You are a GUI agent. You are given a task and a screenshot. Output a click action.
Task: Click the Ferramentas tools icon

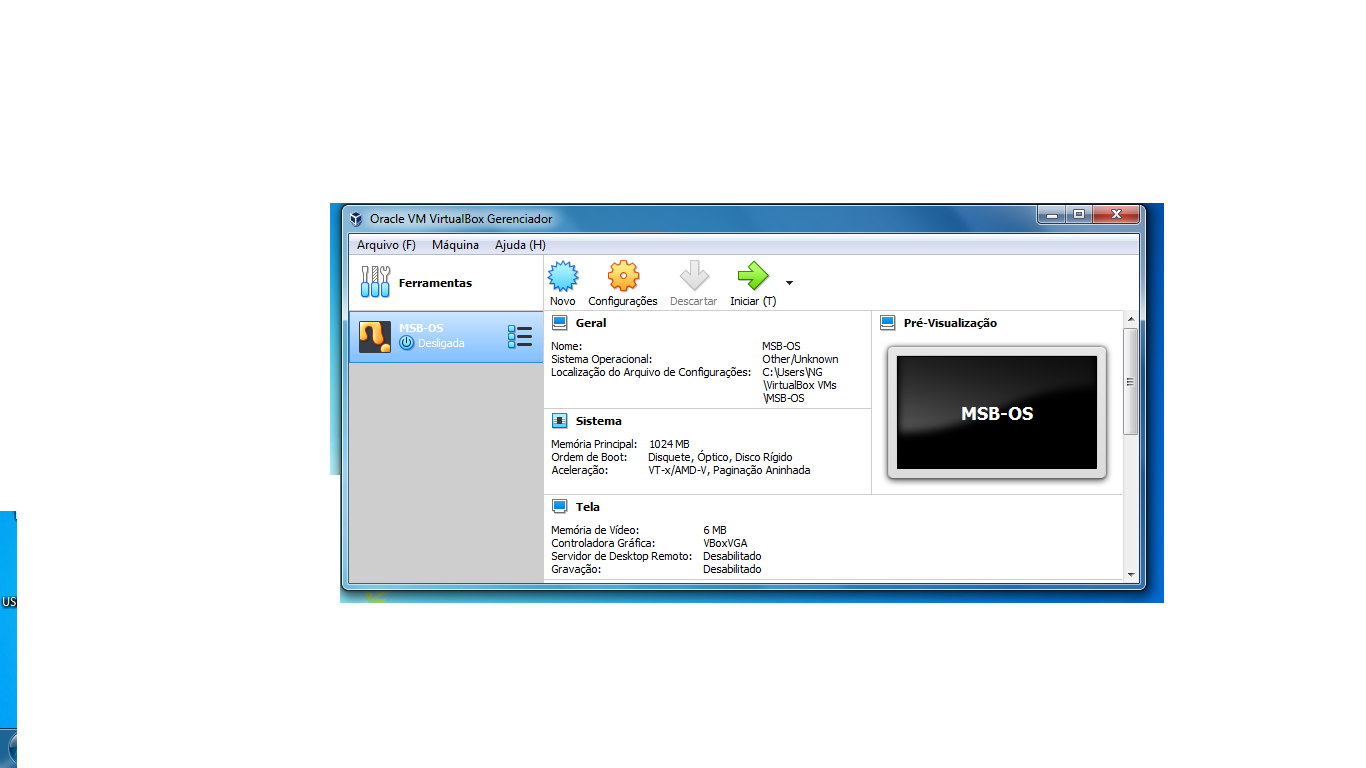(x=375, y=282)
